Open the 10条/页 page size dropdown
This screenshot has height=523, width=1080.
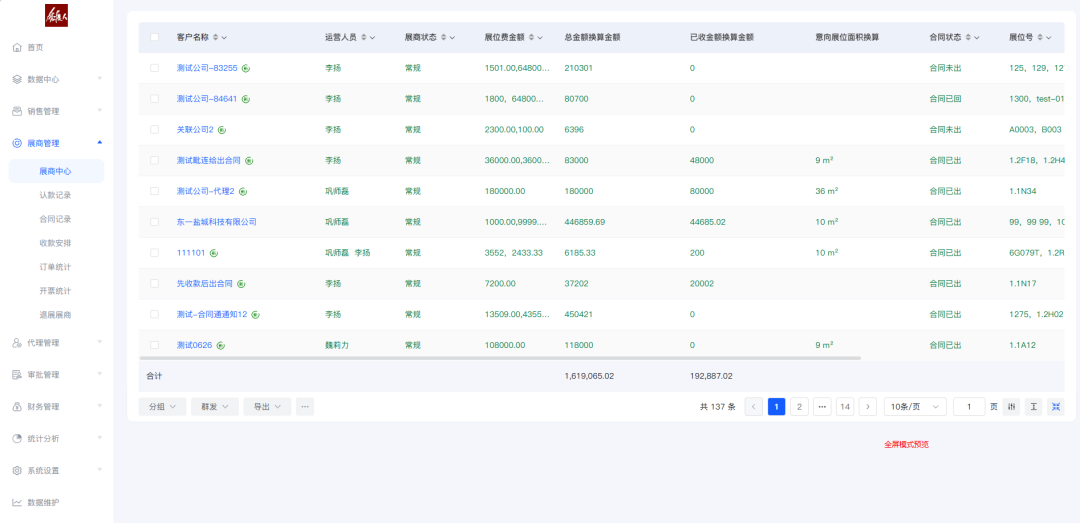point(914,407)
